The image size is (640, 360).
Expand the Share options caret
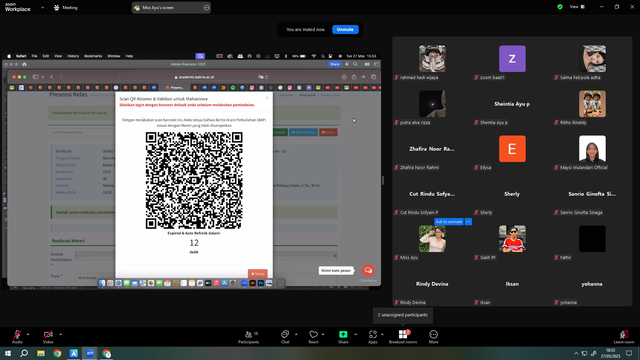355,334
